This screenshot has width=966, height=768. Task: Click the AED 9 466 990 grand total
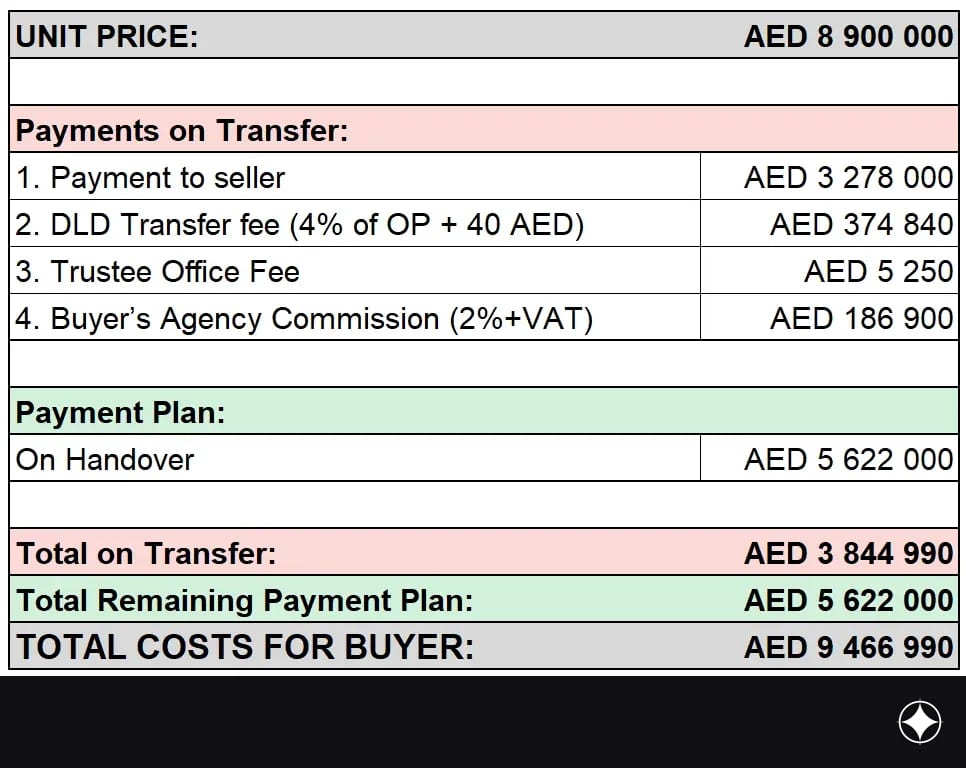point(848,647)
